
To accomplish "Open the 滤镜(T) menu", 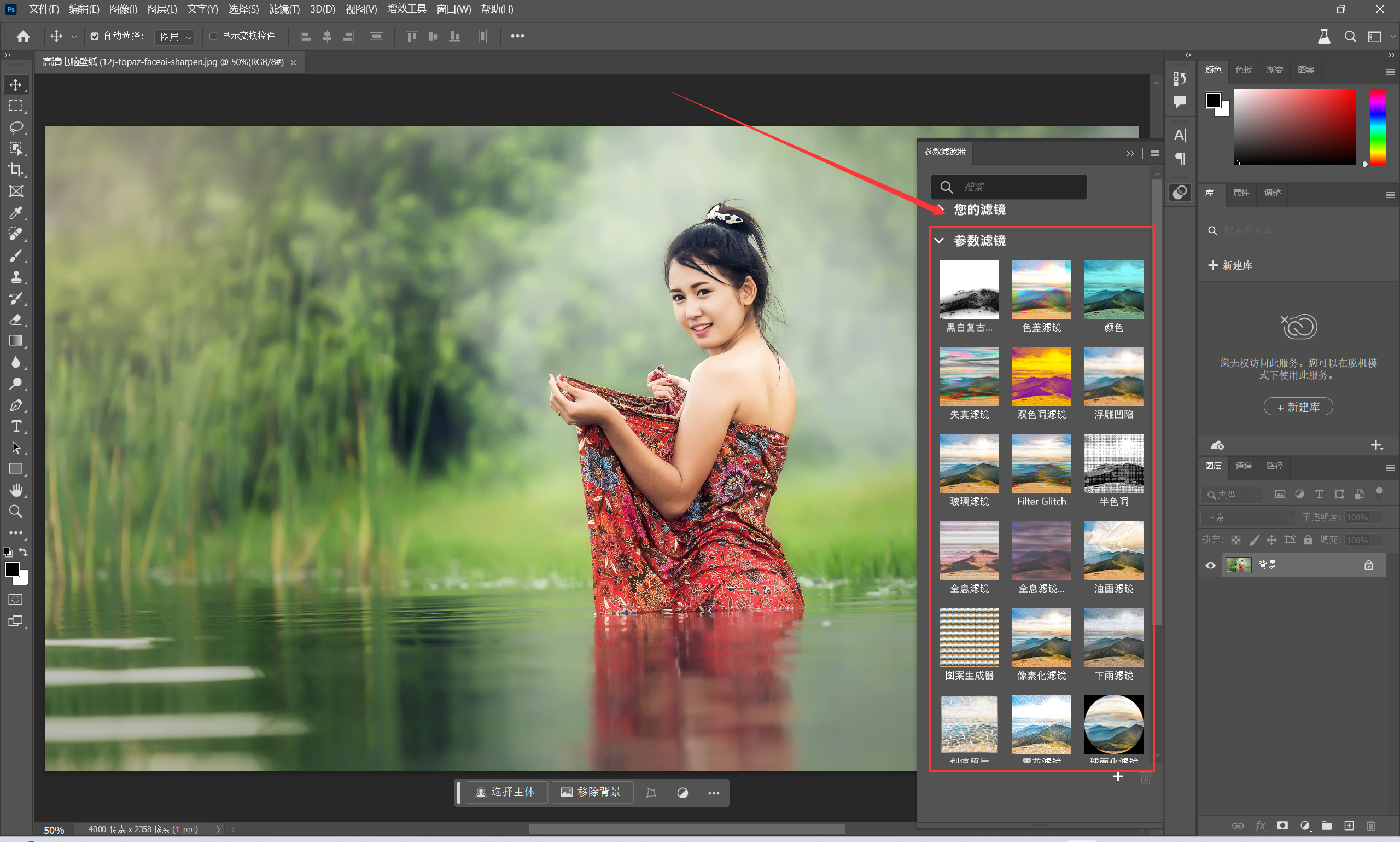I will click(284, 9).
